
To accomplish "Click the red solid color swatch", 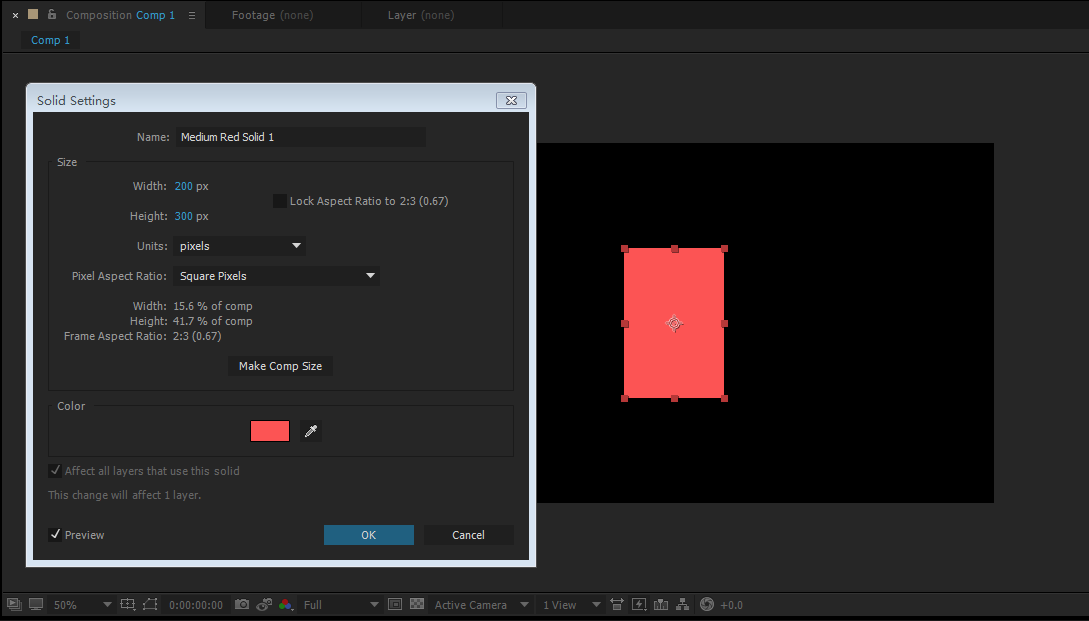I will click(270, 431).
